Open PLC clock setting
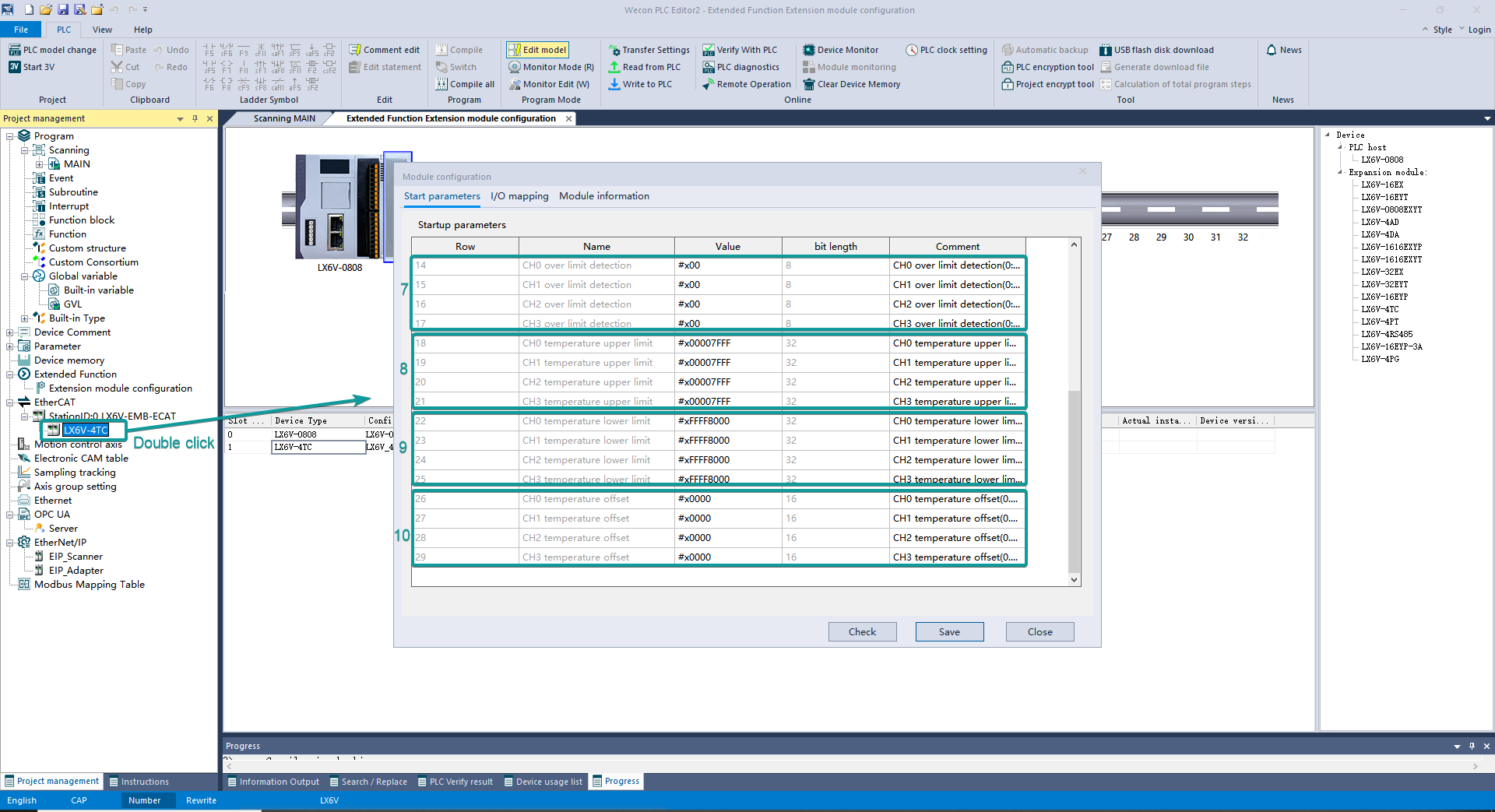The height and width of the screenshot is (812, 1495). pyautogui.click(x=946, y=50)
